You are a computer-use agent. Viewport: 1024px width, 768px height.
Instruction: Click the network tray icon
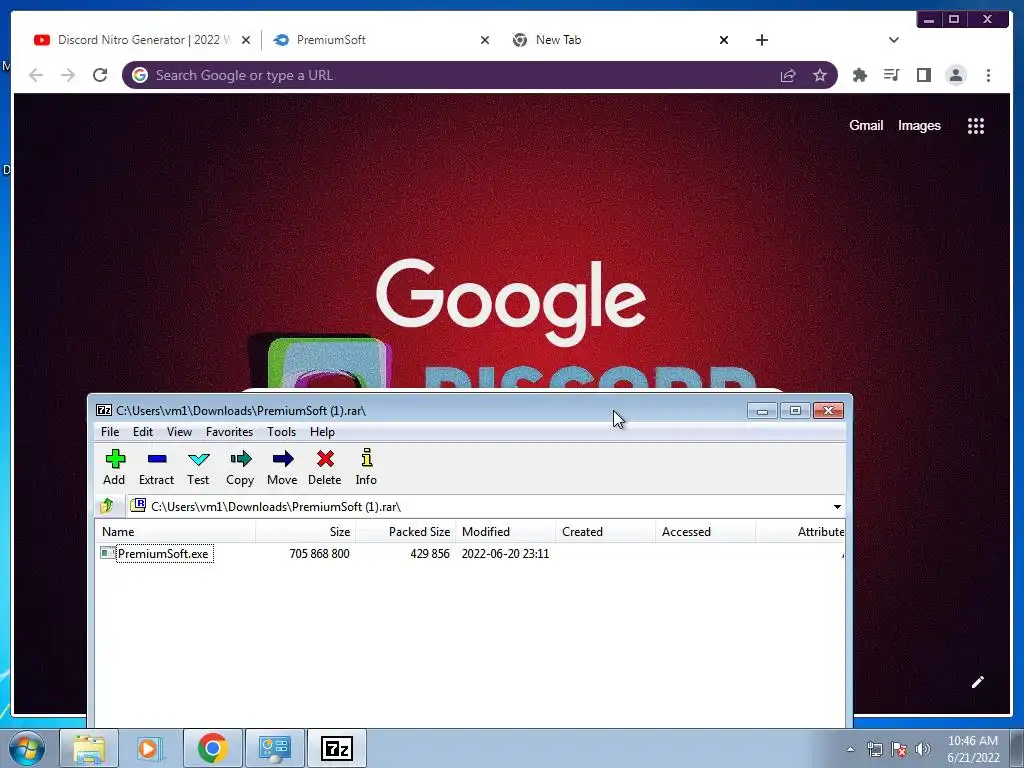tap(874, 749)
